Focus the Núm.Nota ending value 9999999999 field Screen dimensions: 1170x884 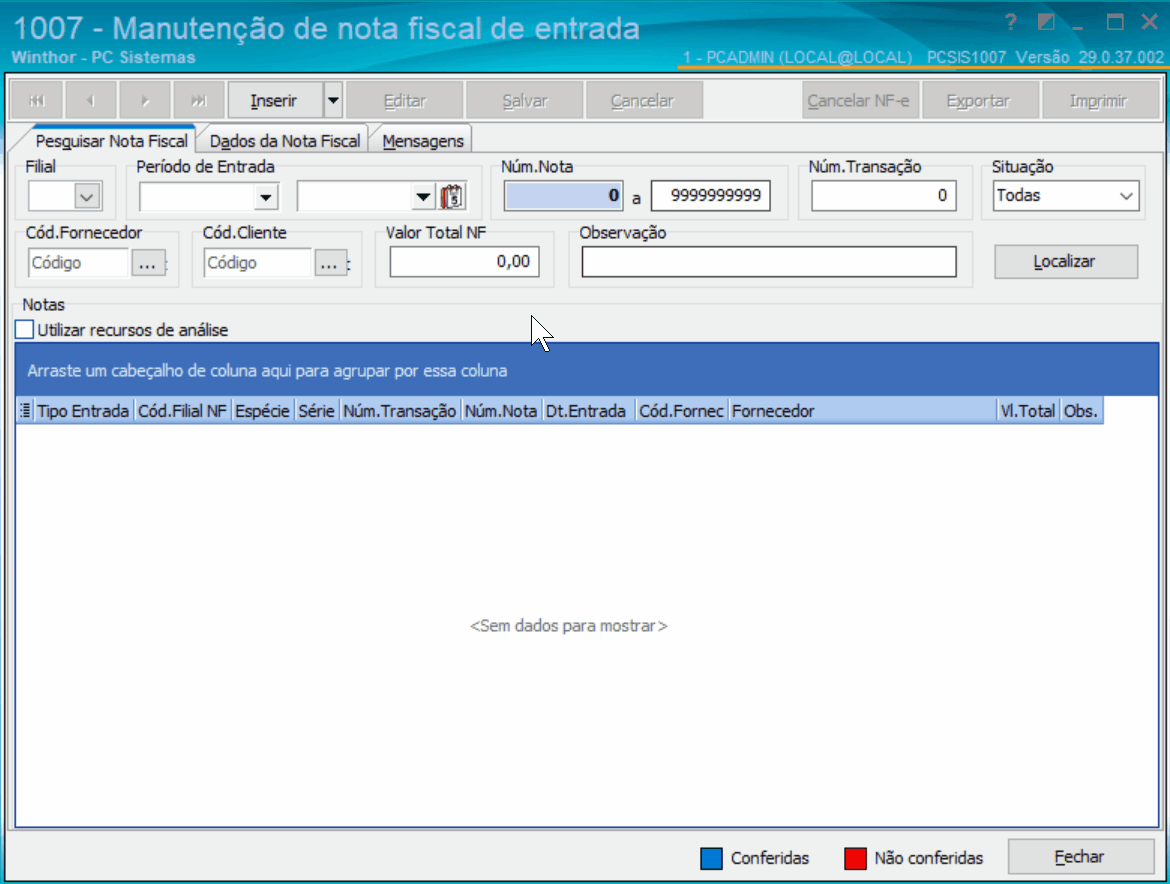[710, 195]
